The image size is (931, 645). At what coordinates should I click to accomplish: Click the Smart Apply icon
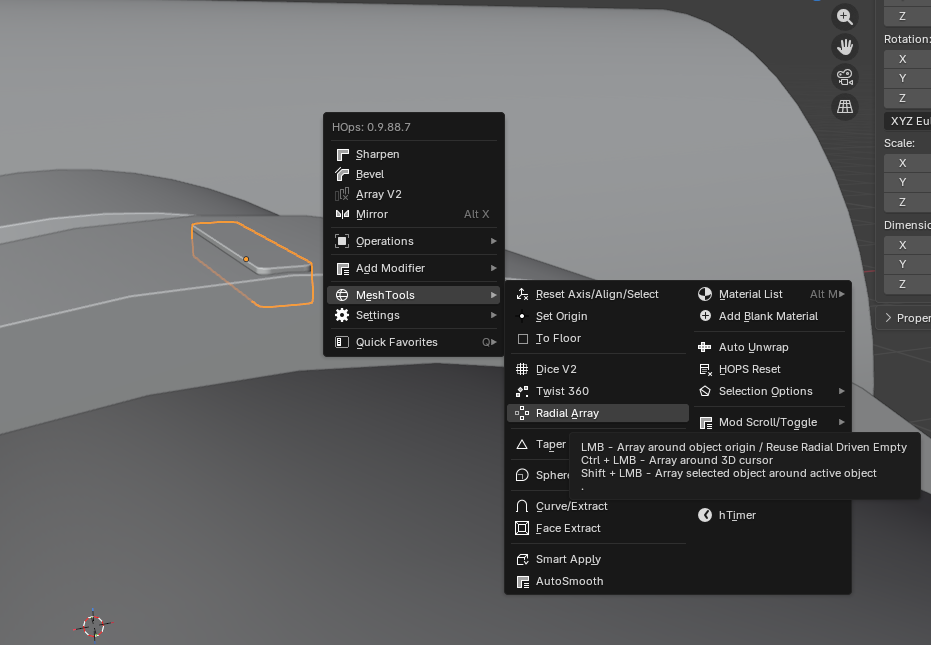click(522, 559)
